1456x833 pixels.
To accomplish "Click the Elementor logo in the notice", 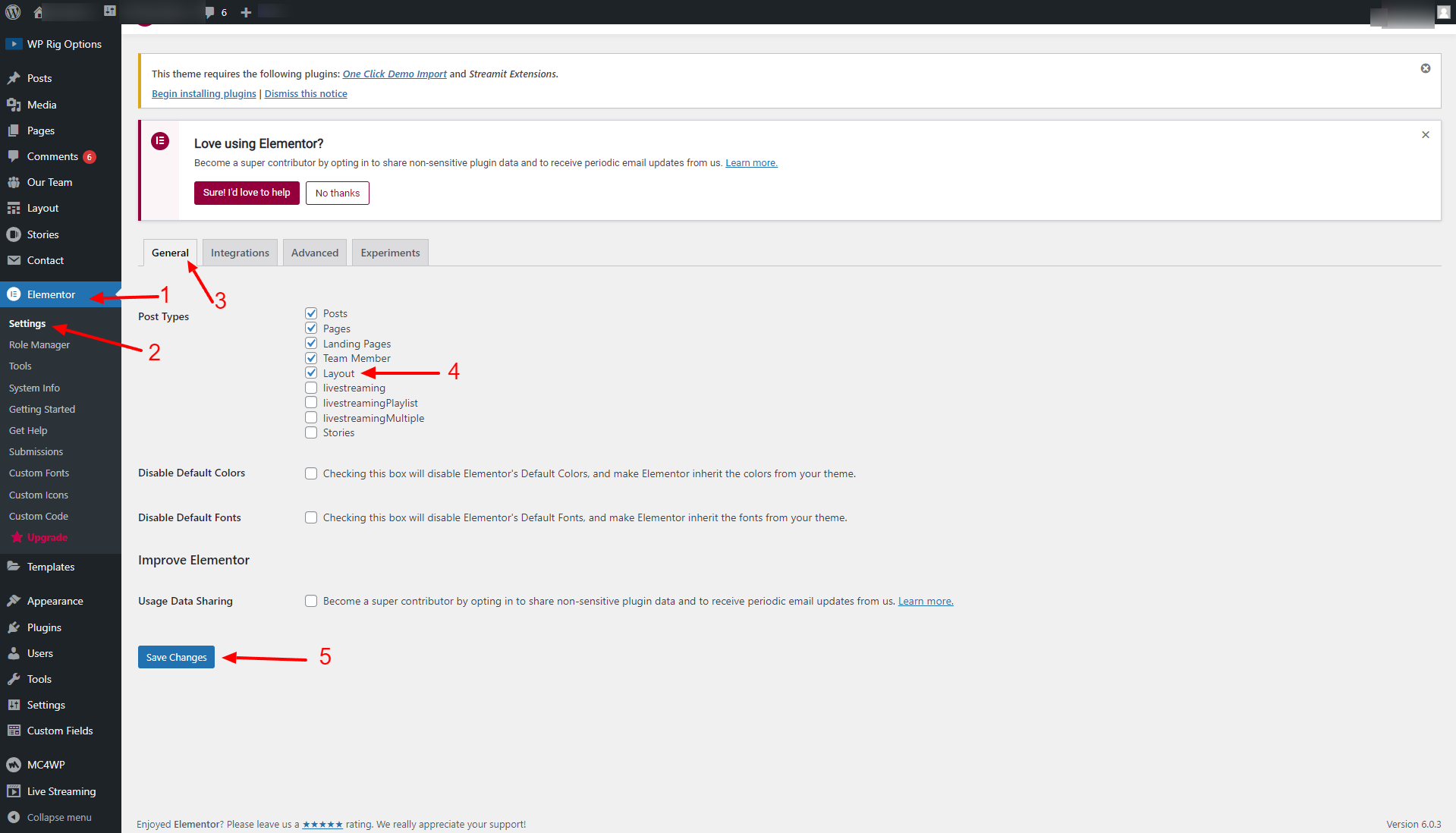I will click(x=160, y=141).
